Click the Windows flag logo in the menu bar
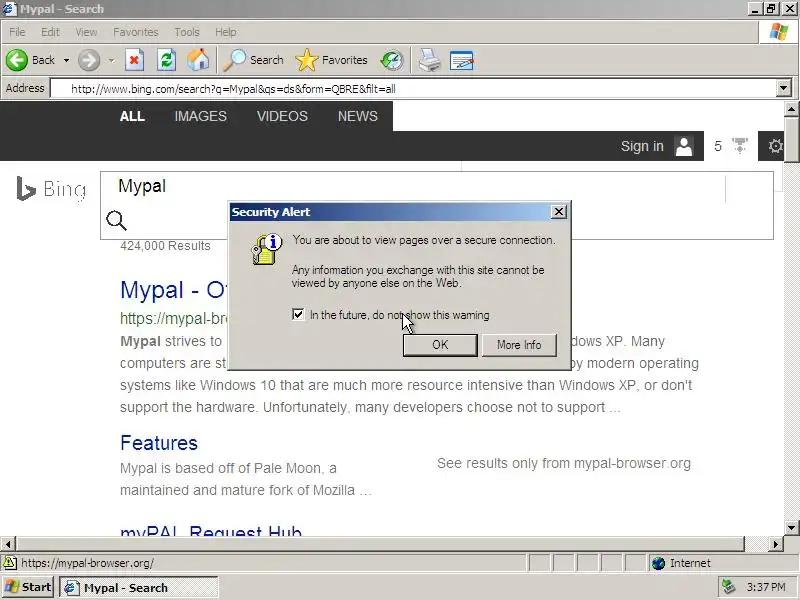 pyautogui.click(x=779, y=32)
